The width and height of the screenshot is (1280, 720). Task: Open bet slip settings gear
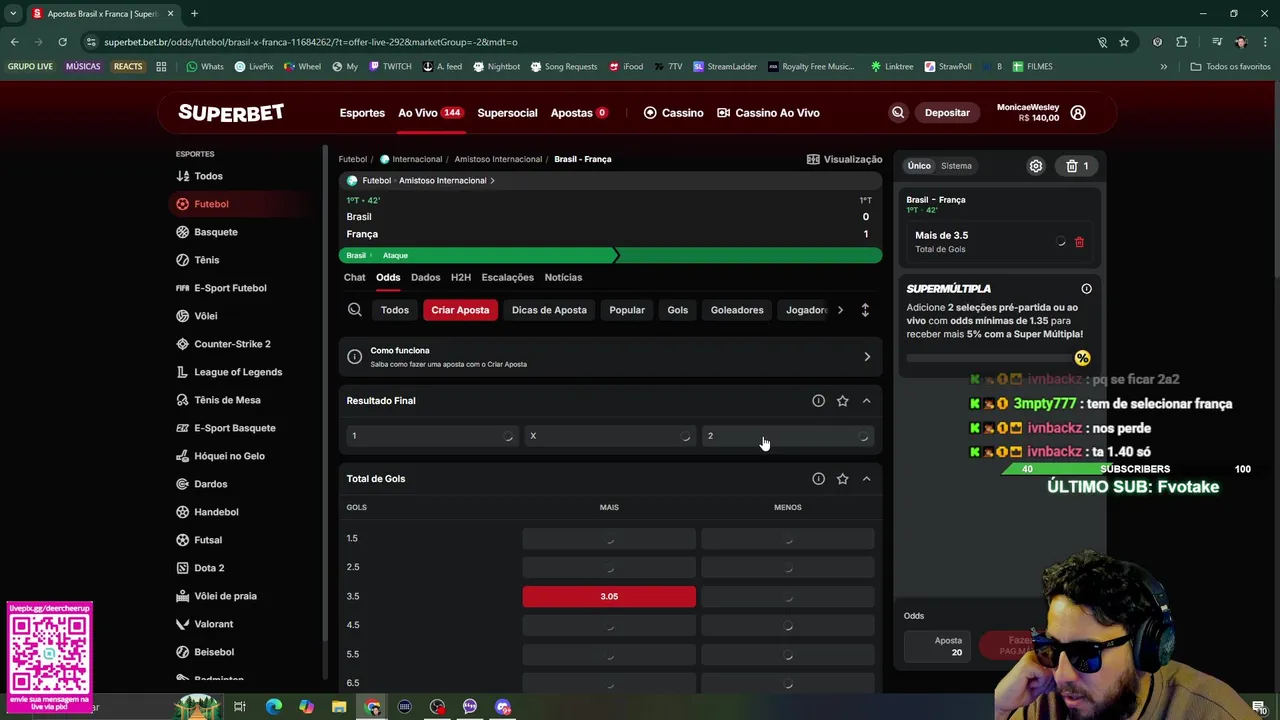point(1036,166)
